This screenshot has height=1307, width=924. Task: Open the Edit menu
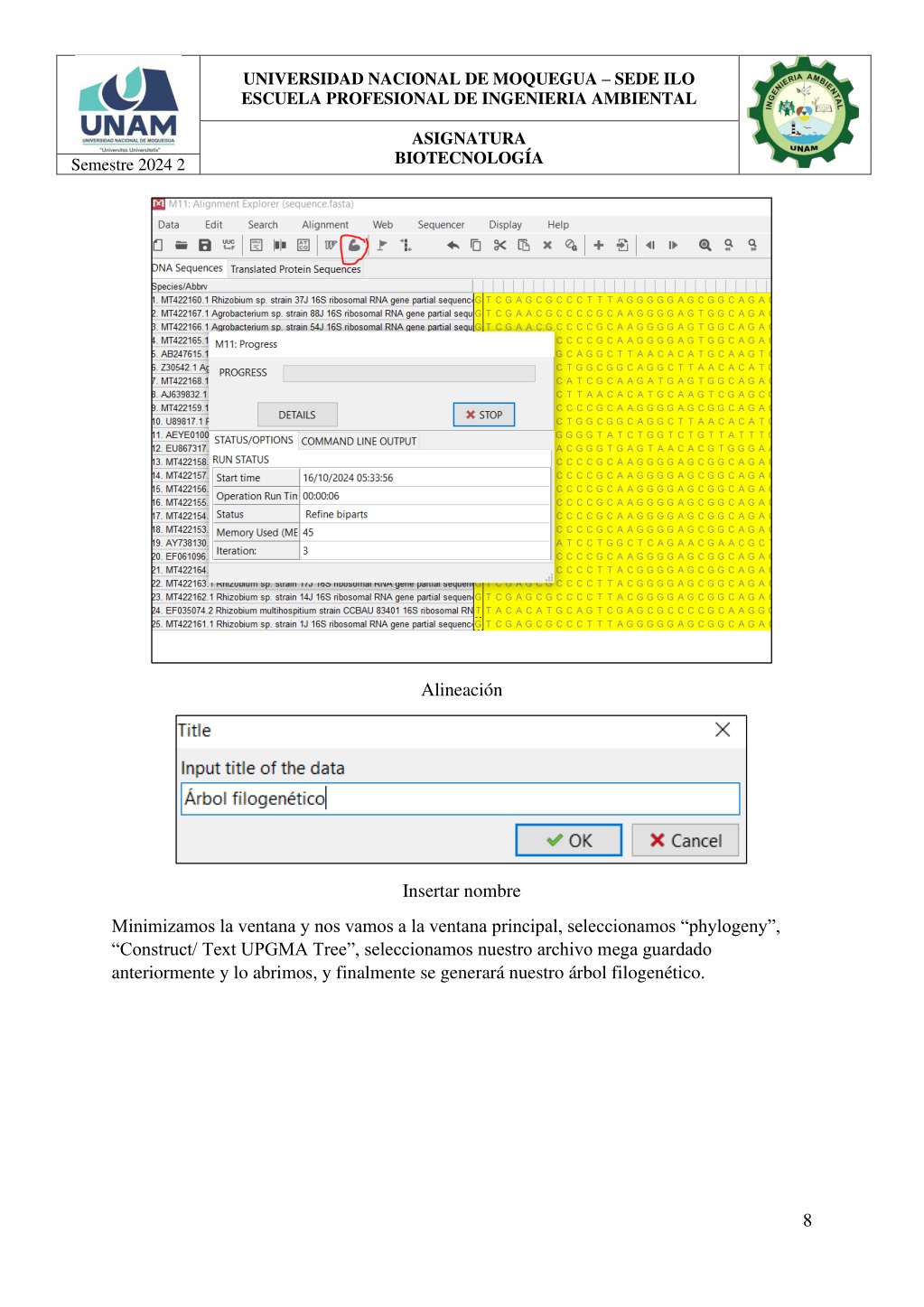pyautogui.click(x=214, y=225)
